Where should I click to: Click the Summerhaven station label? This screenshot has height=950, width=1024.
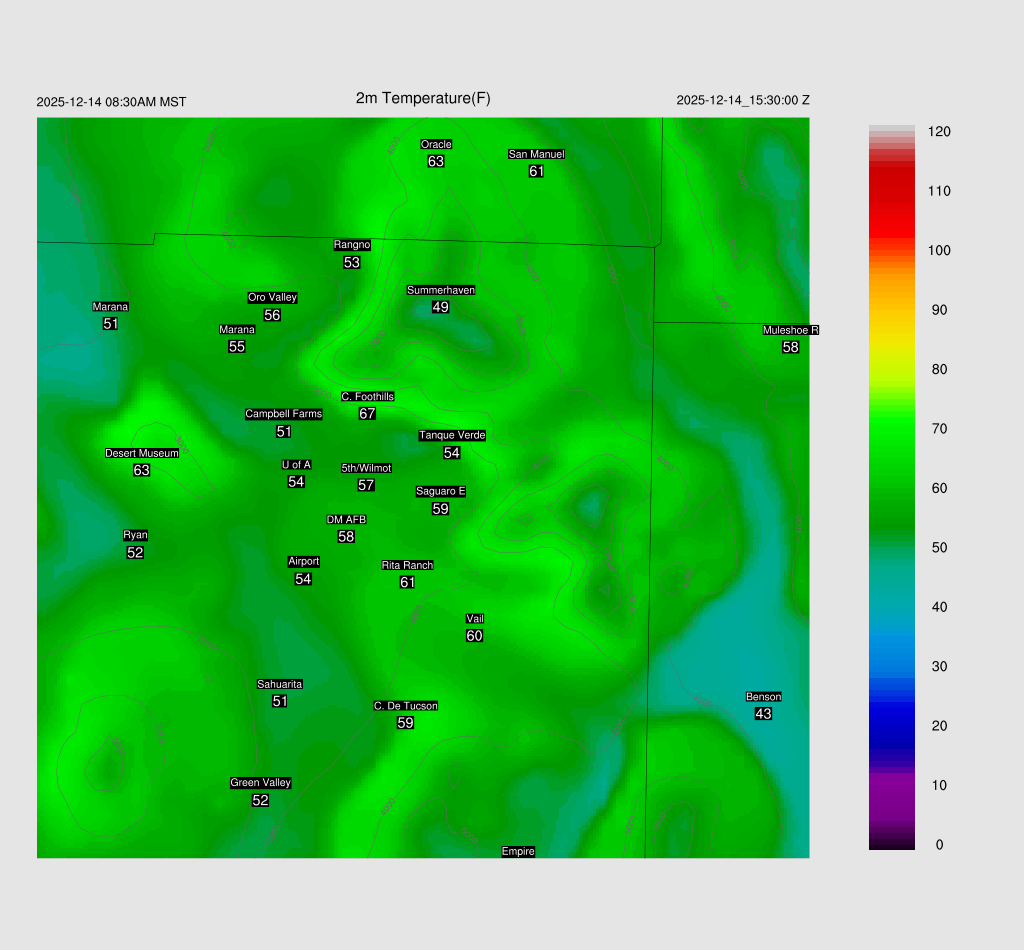coord(440,290)
